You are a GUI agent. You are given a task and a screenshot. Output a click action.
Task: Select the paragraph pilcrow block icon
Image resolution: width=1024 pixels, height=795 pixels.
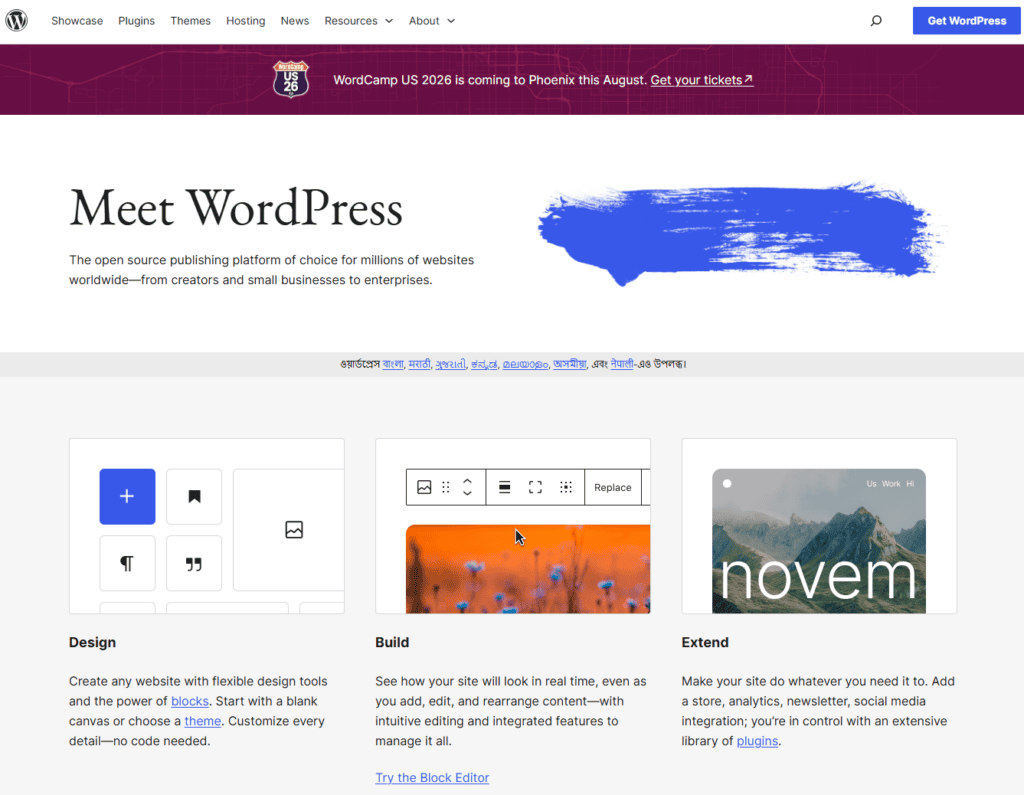127,563
